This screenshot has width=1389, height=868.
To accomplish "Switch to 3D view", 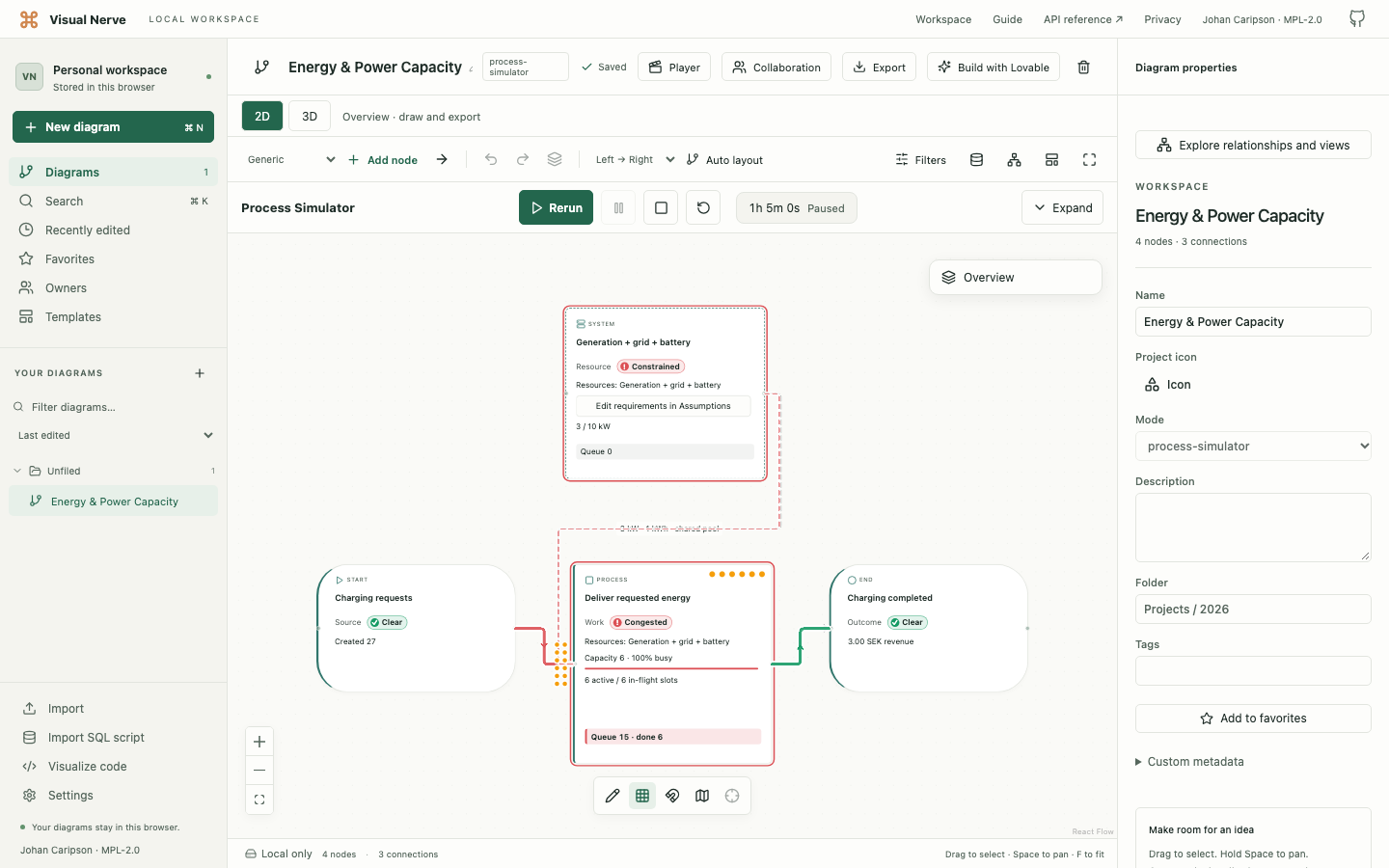I will (x=310, y=116).
